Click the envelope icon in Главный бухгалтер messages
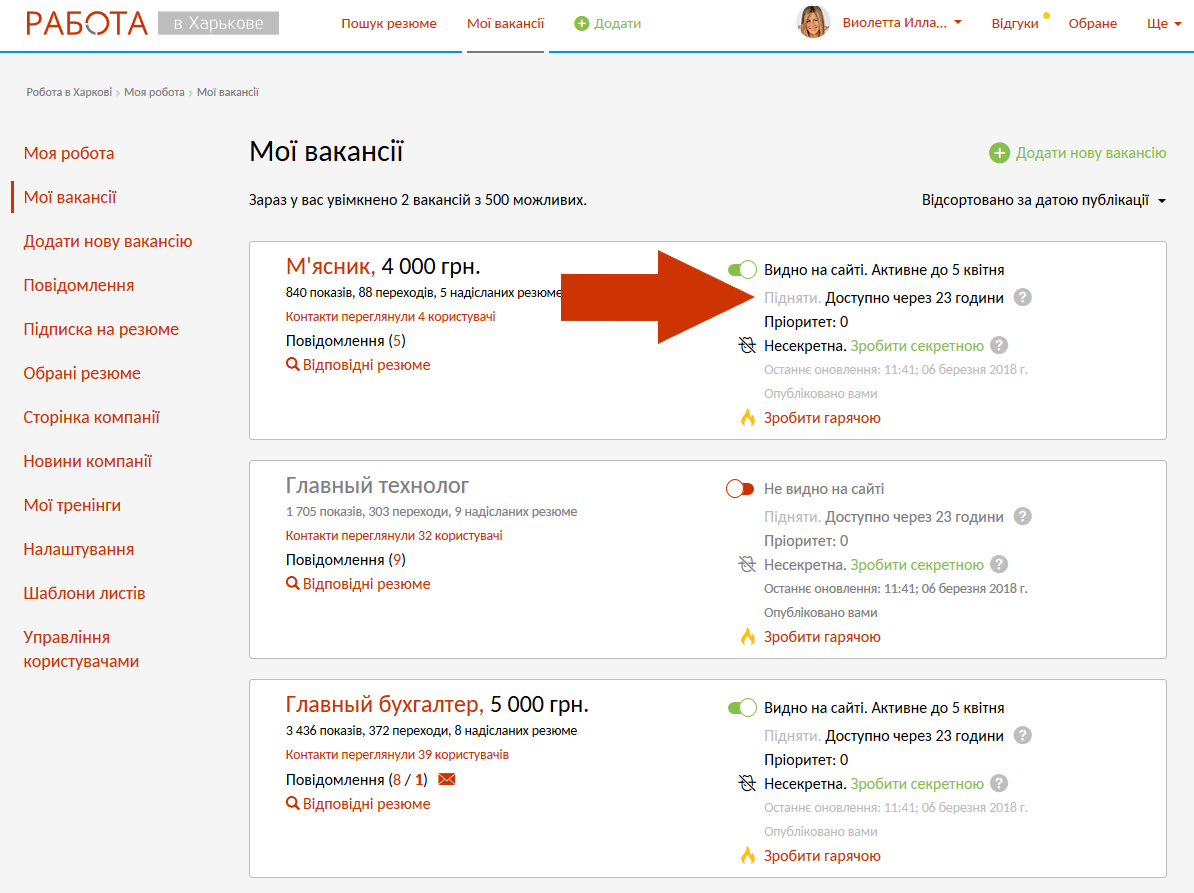The image size is (1194, 893). pyautogui.click(x=447, y=779)
